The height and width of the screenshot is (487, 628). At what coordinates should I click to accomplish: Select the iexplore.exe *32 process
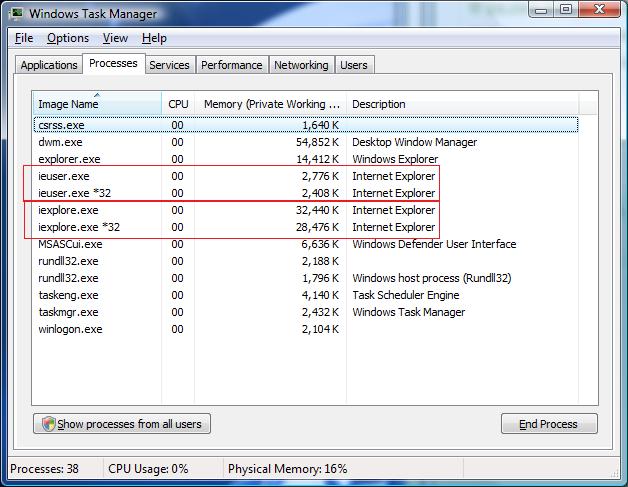[306, 227]
